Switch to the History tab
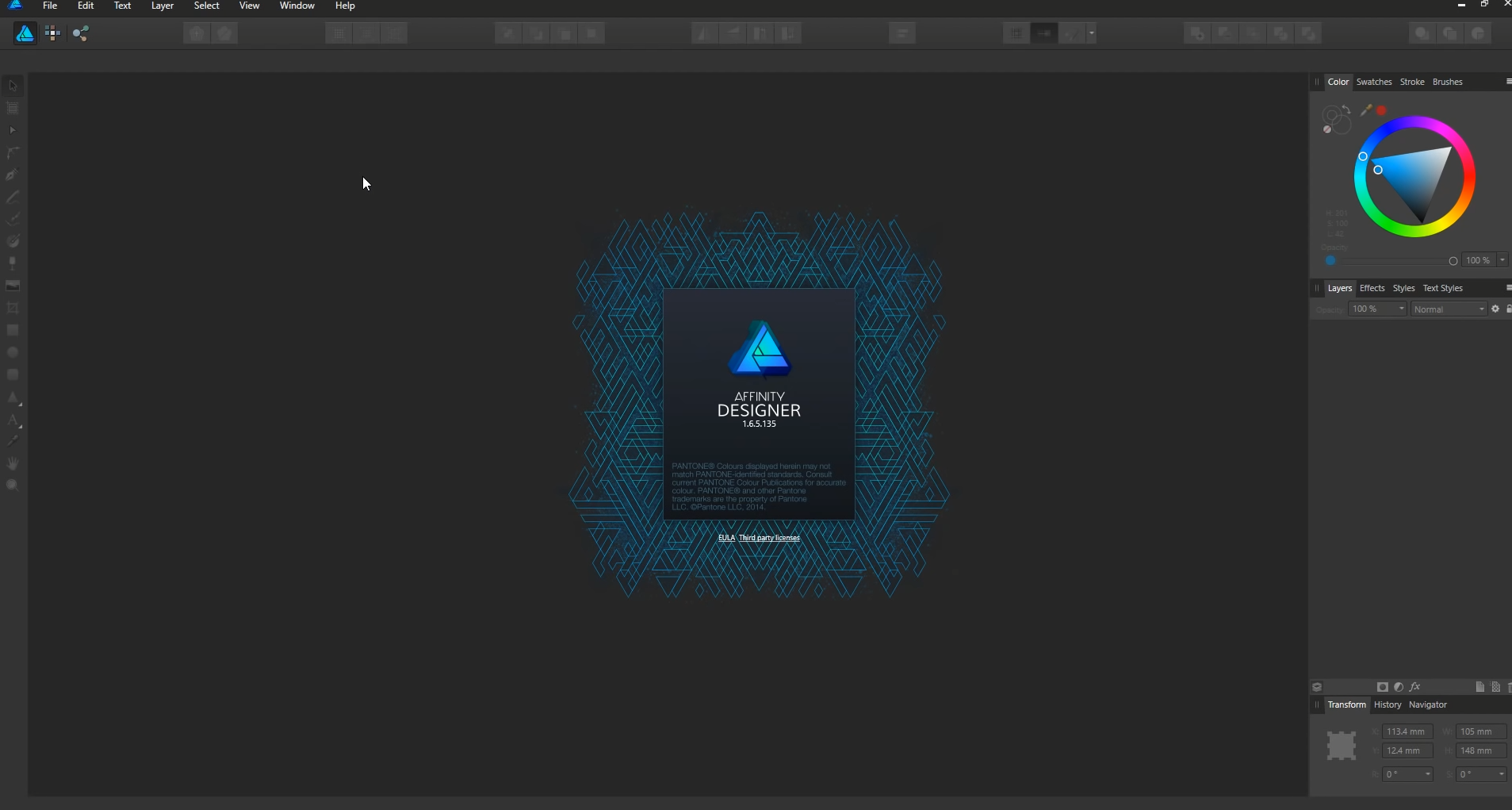Screen dimensions: 1512x810 pos(1388,704)
